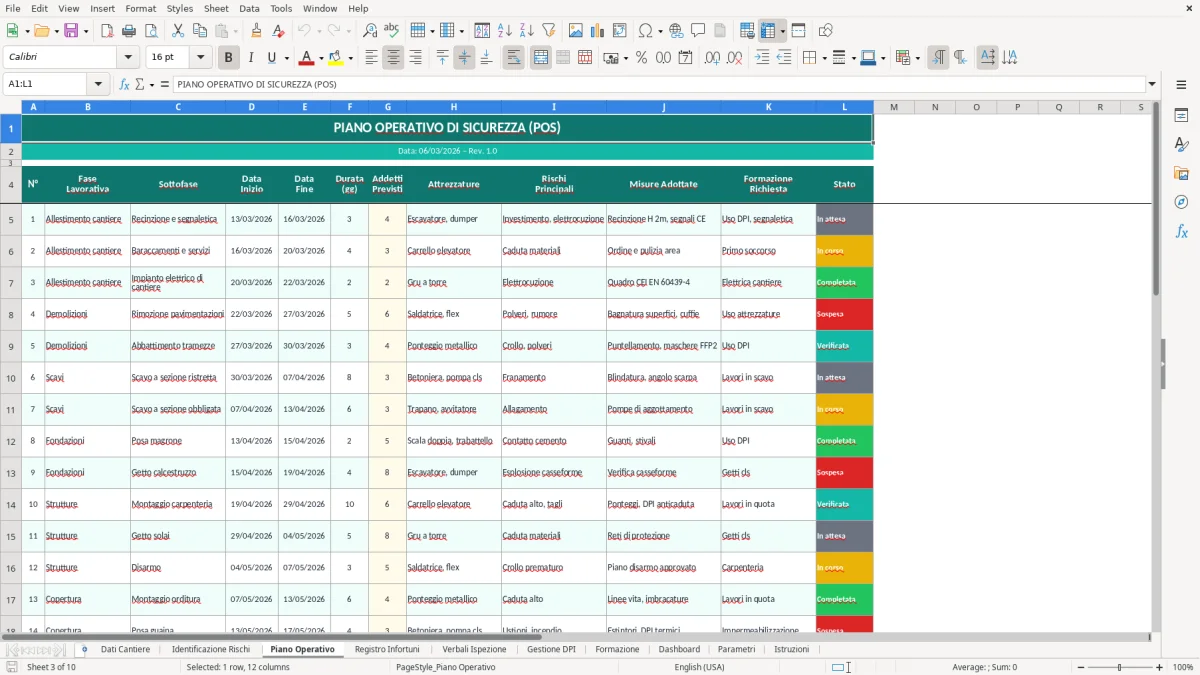Toggle align left
This screenshot has height=675, width=1200.
pyautogui.click(x=371, y=58)
